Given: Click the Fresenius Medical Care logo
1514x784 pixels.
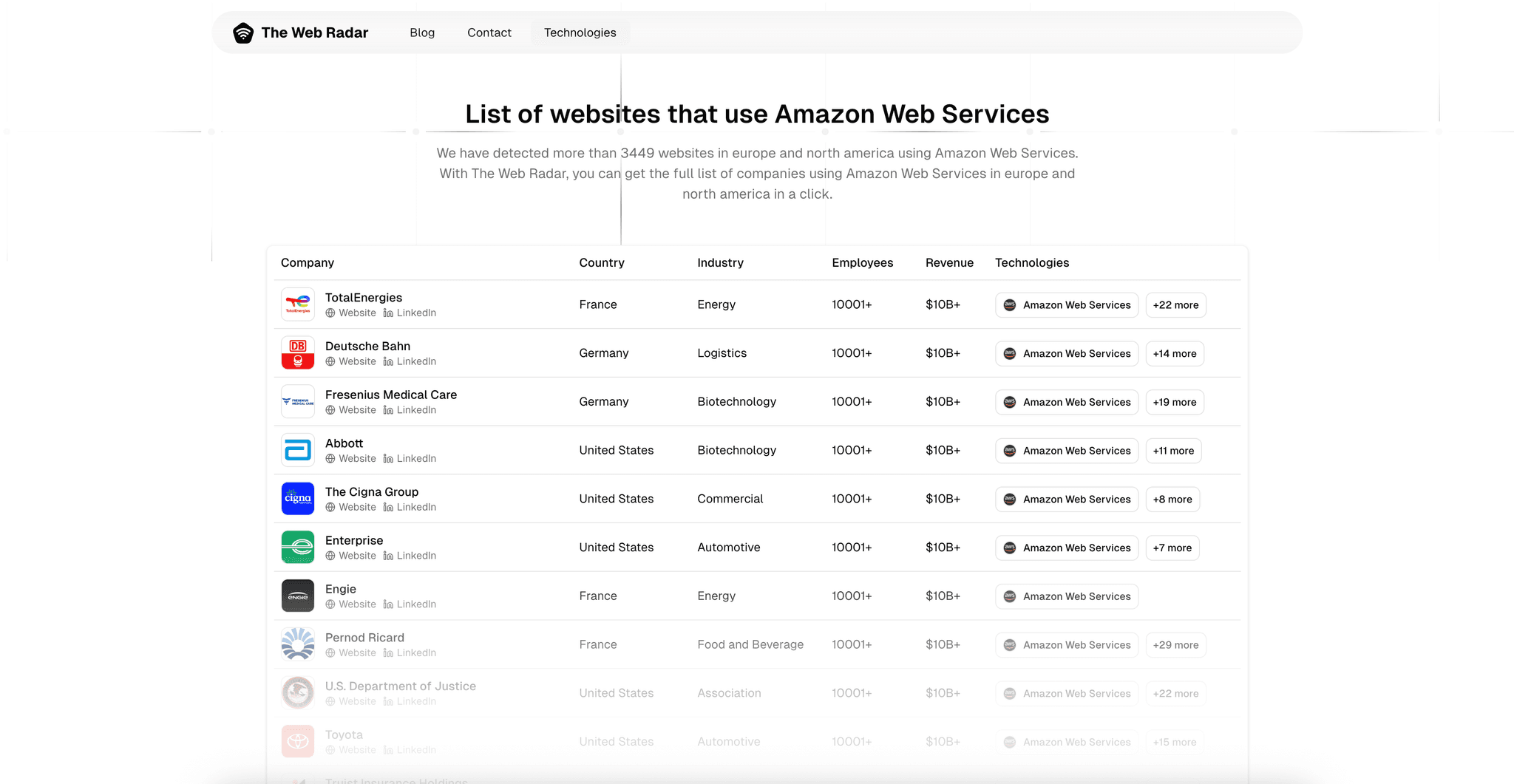Looking at the screenshot, I should coord(298,402).
